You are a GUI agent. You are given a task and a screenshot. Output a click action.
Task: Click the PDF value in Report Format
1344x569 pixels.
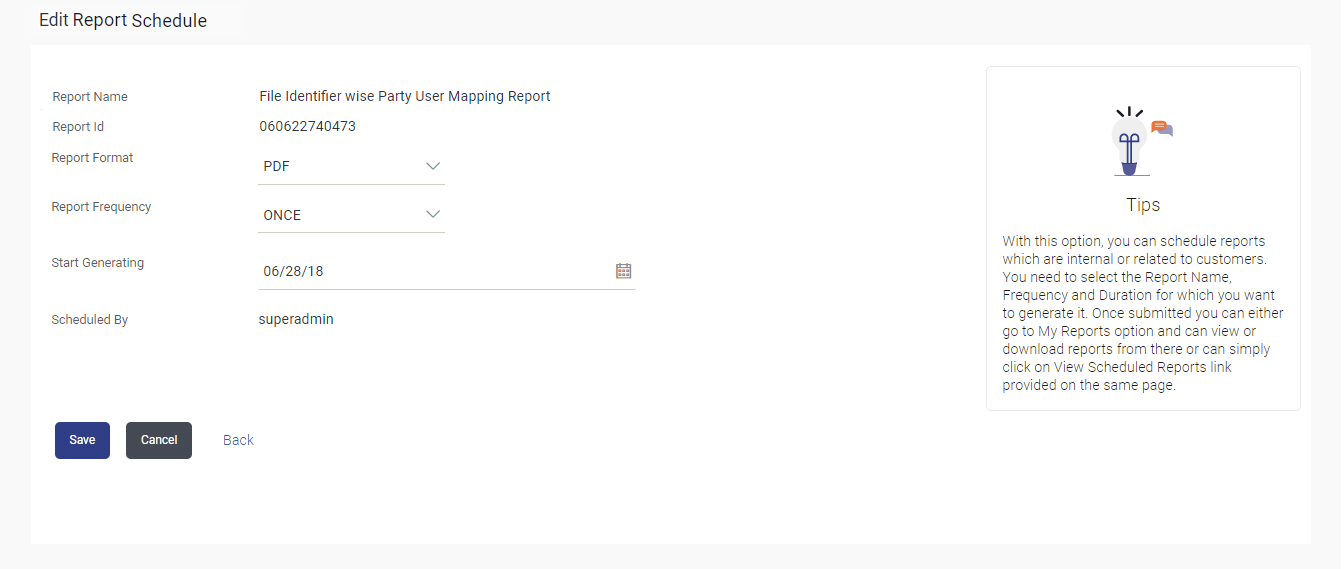click(x=277, y=167)
